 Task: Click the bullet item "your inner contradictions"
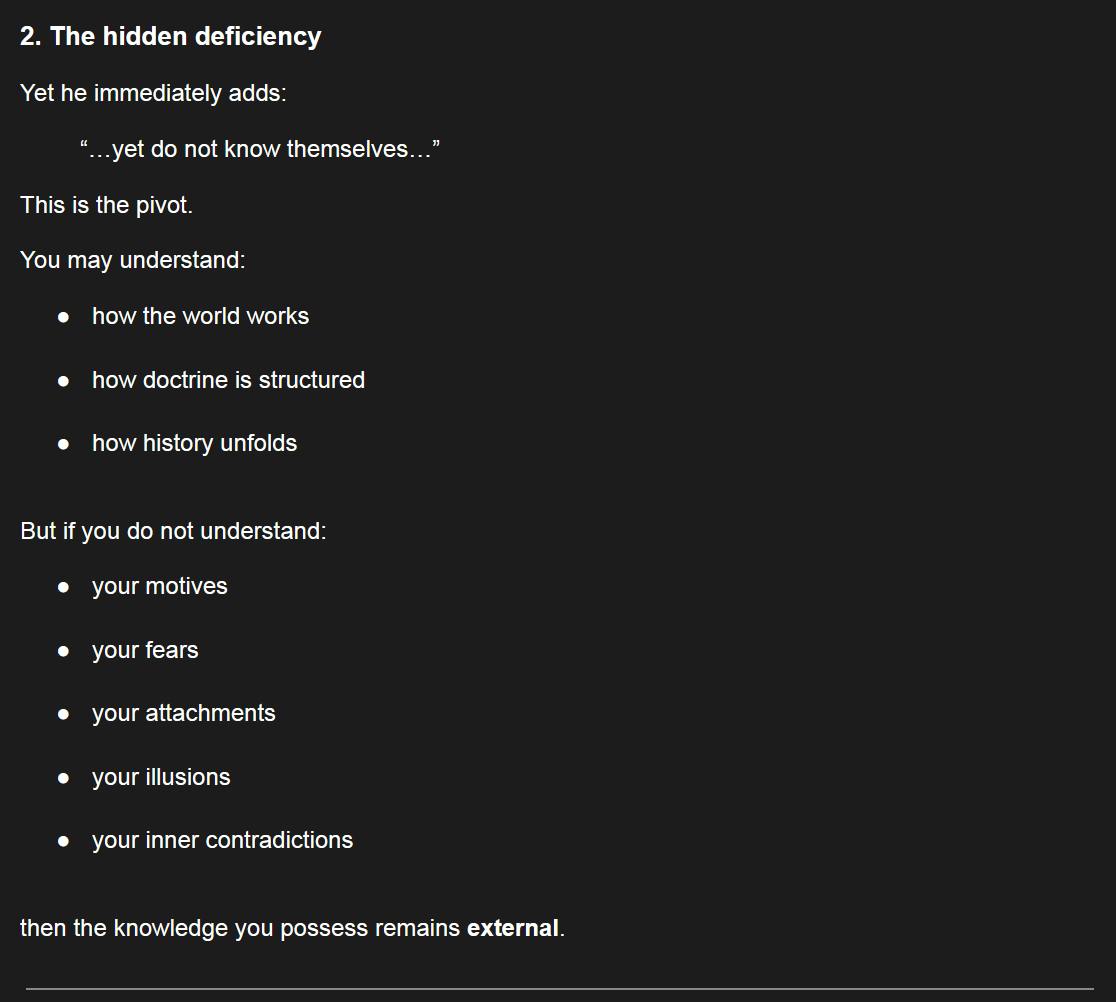222,840
